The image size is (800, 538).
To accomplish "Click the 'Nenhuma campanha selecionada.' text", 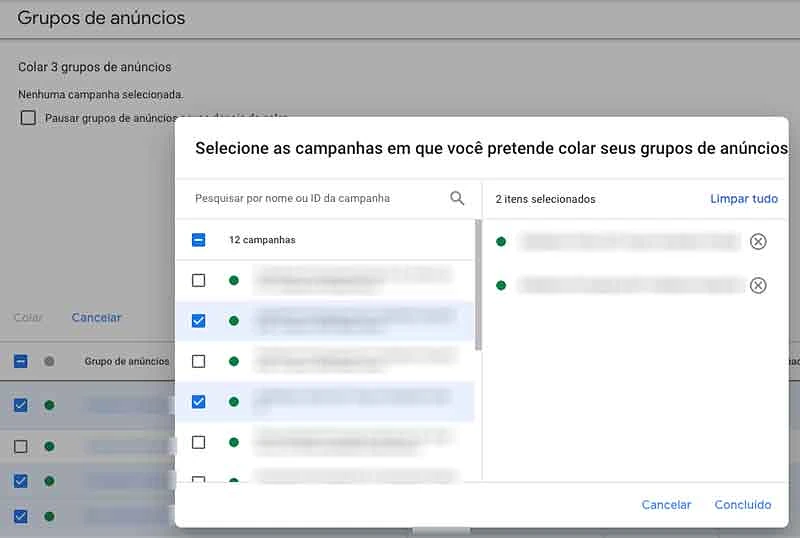I will (101, 94).
